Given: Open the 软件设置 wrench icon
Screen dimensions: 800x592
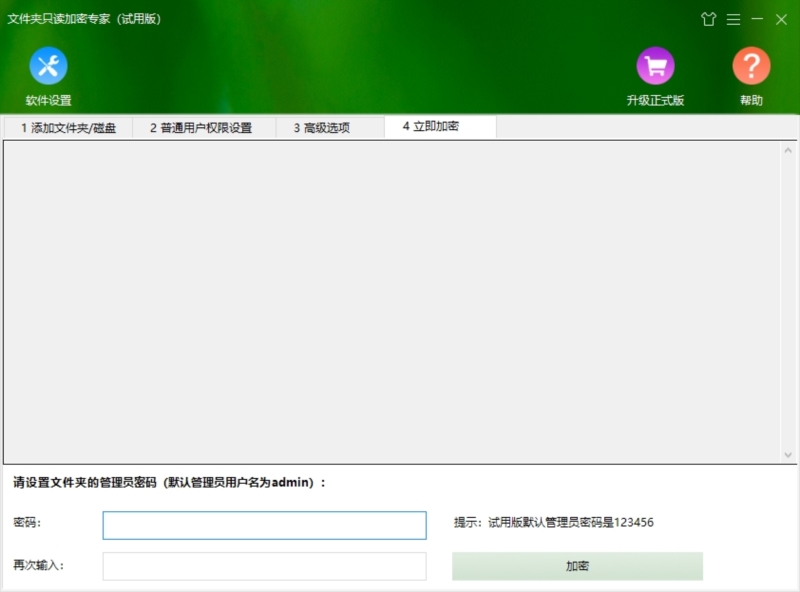Looking at the screenshot, I should (x=48, y=66).
